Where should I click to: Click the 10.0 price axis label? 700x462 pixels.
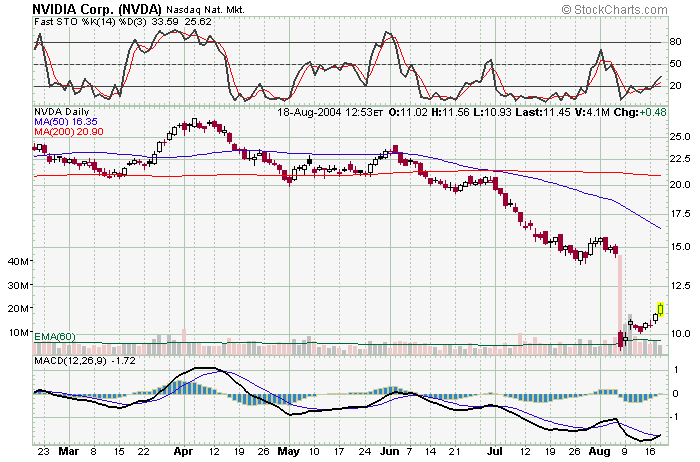coord(680,333)
